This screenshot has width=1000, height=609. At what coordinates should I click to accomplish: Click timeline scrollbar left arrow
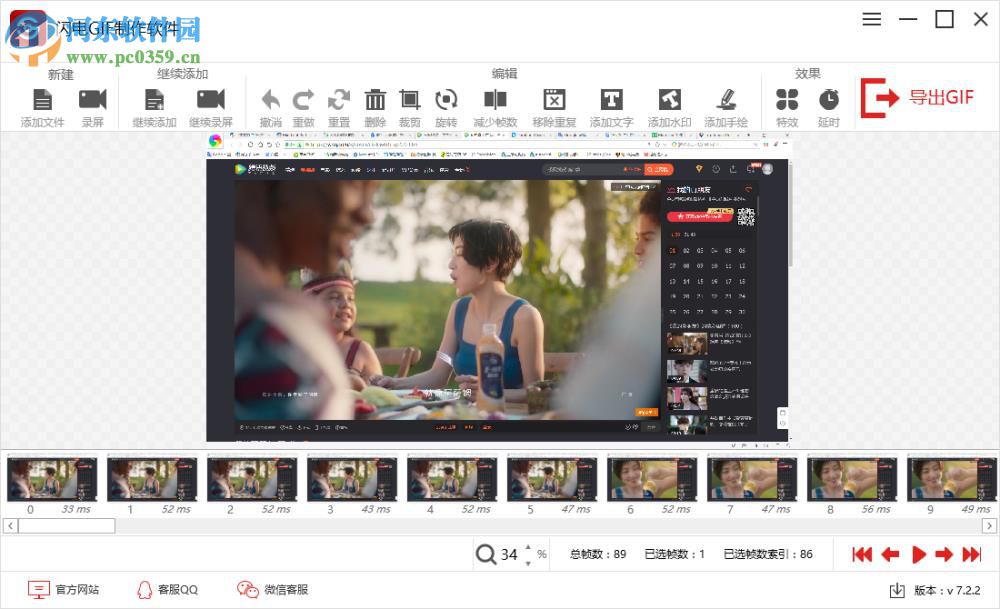coord(10,526)
